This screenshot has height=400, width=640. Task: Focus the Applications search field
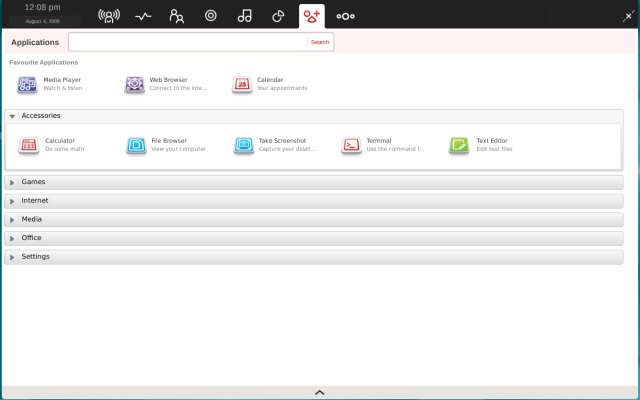(188, 42)
